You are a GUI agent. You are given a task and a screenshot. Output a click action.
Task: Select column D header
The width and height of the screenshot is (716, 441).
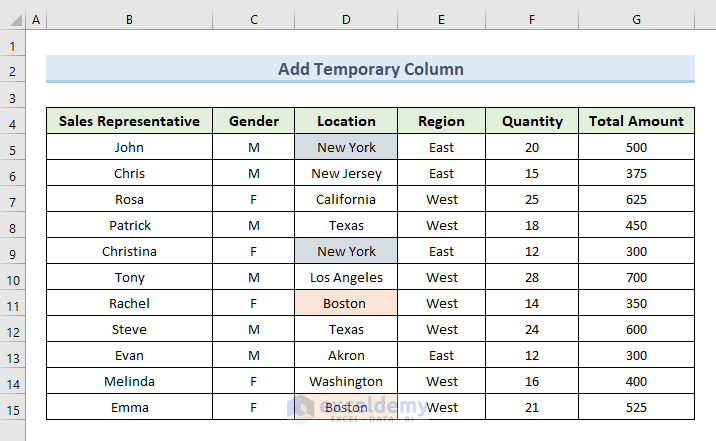[346, 20]
